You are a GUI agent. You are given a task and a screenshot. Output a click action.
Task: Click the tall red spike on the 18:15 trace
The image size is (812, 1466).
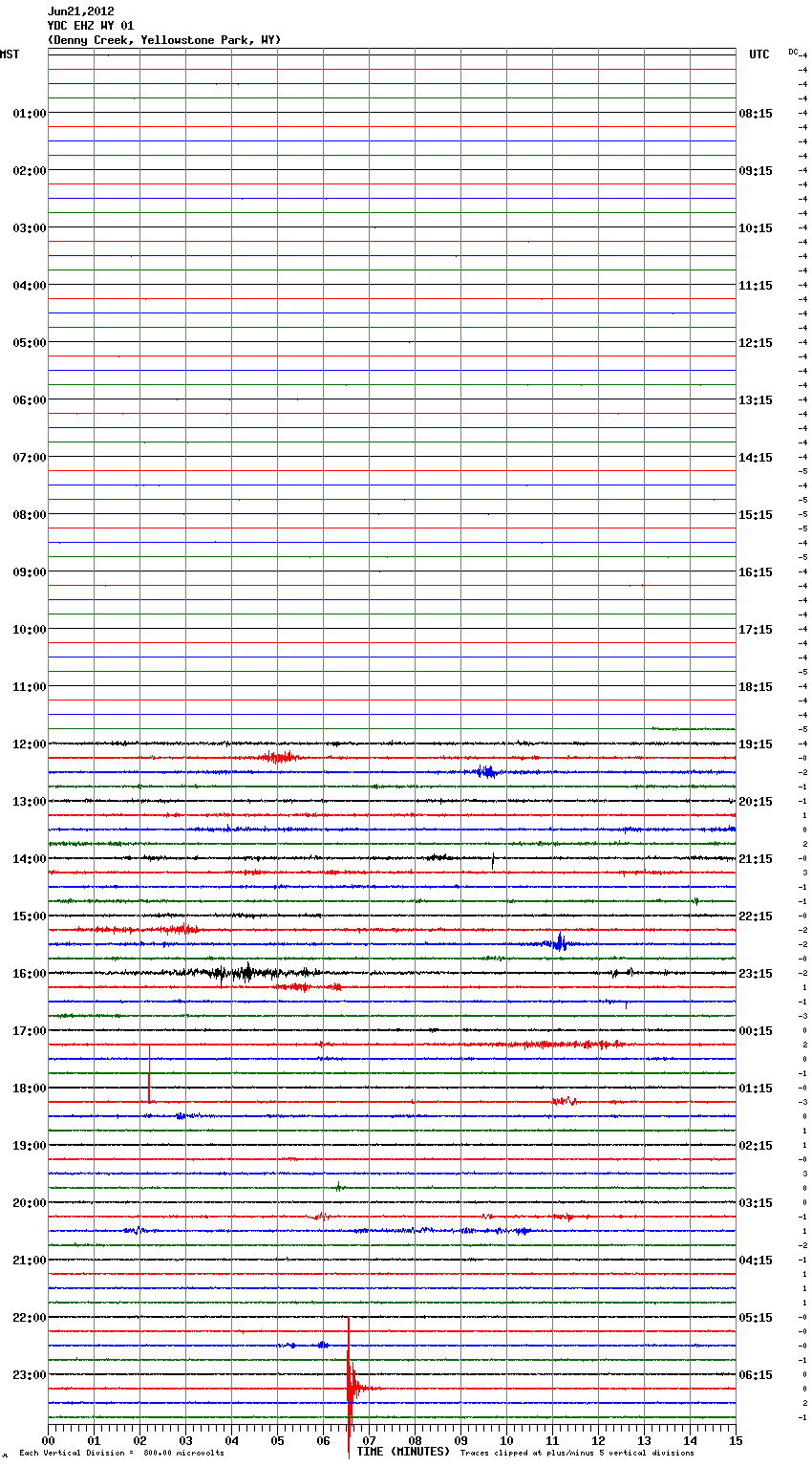tap(149, 1073)
